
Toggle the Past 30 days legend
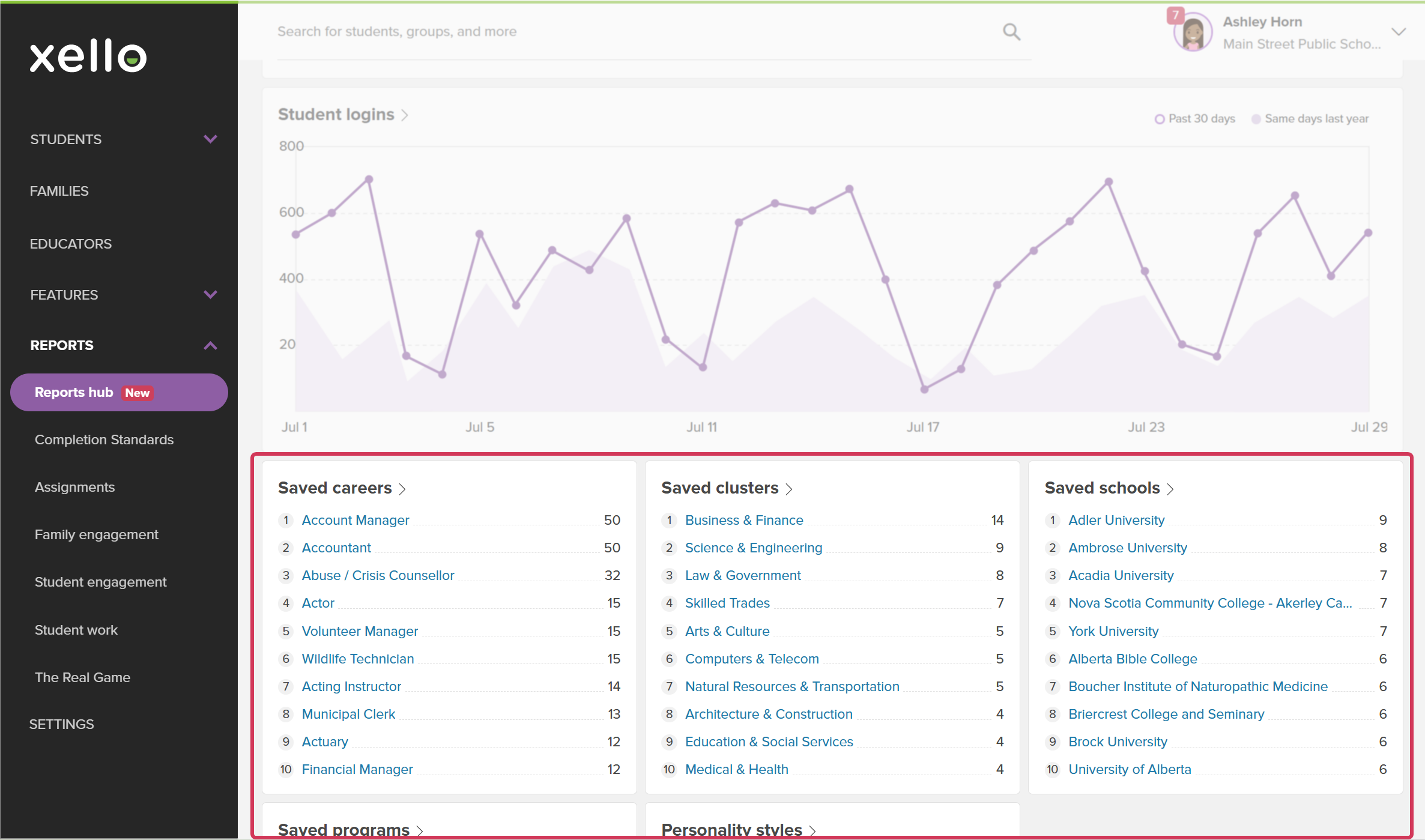tap(1195, 119)
